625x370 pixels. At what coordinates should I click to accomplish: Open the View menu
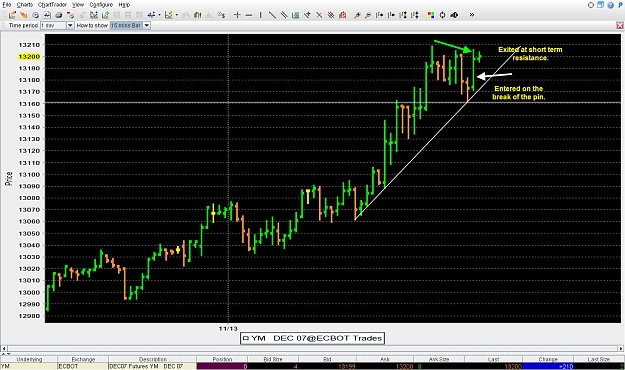(78, 4)
